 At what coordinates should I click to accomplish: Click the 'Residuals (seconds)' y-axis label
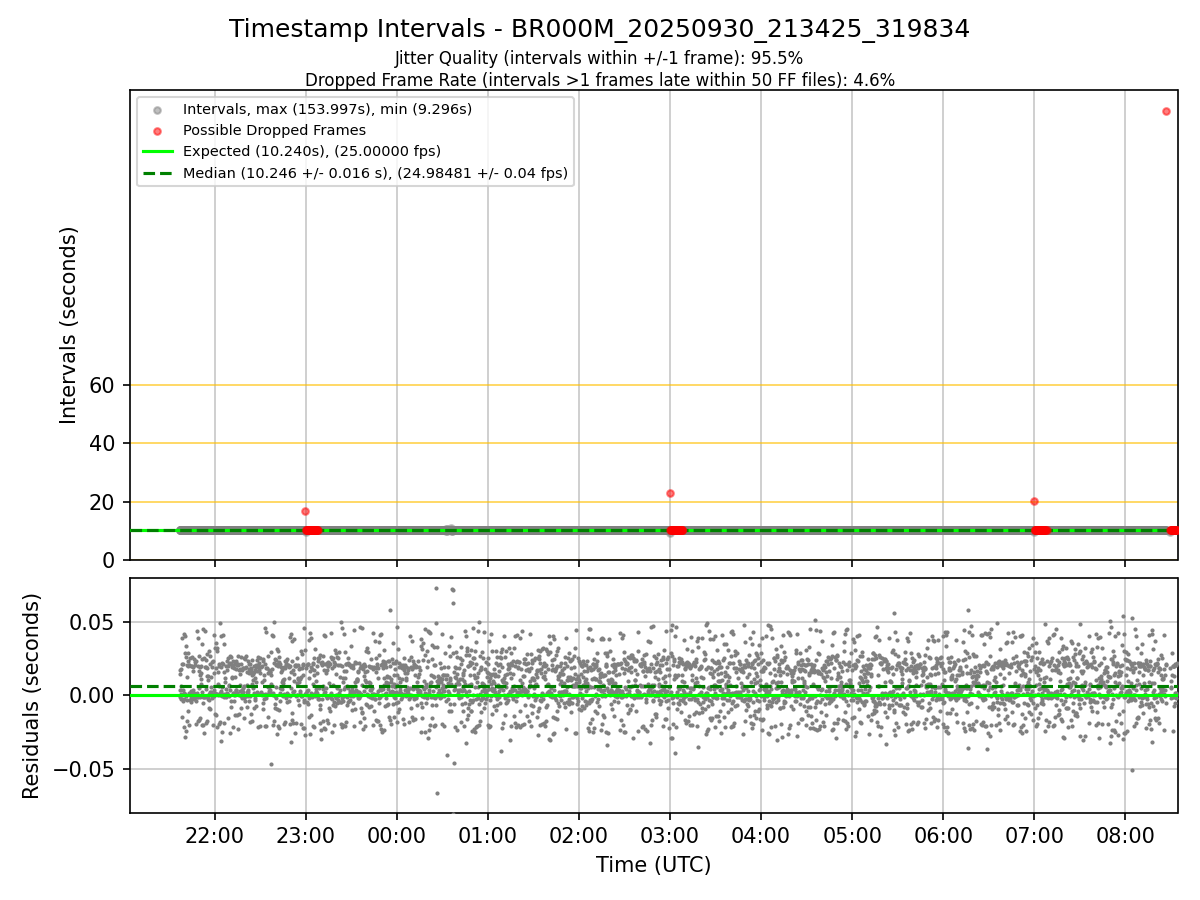tap(32, 696)
